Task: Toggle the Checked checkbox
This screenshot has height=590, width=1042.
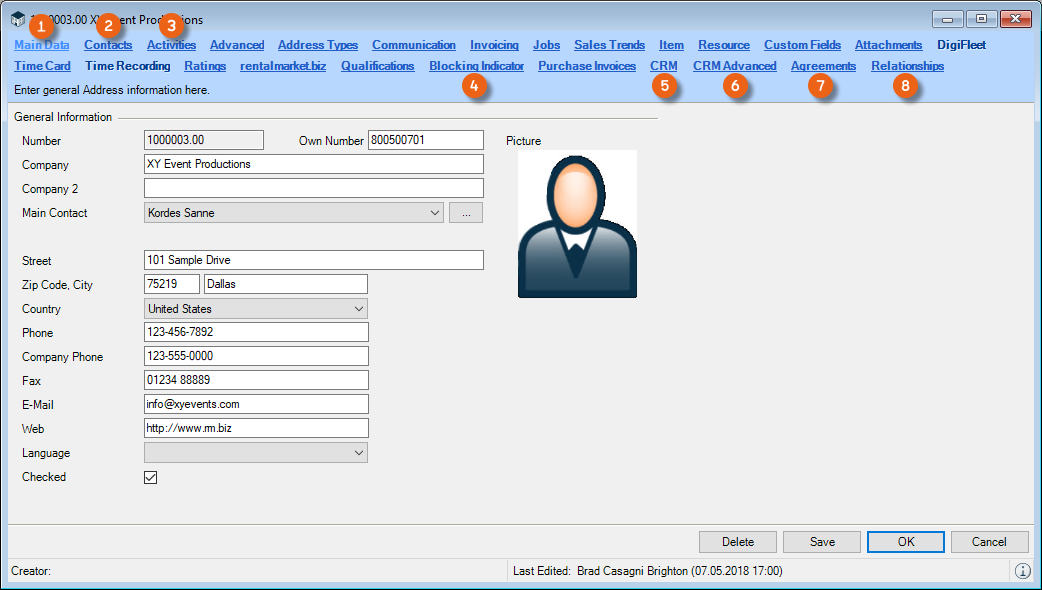Action: pyautogui.click(x=151, y=478)
